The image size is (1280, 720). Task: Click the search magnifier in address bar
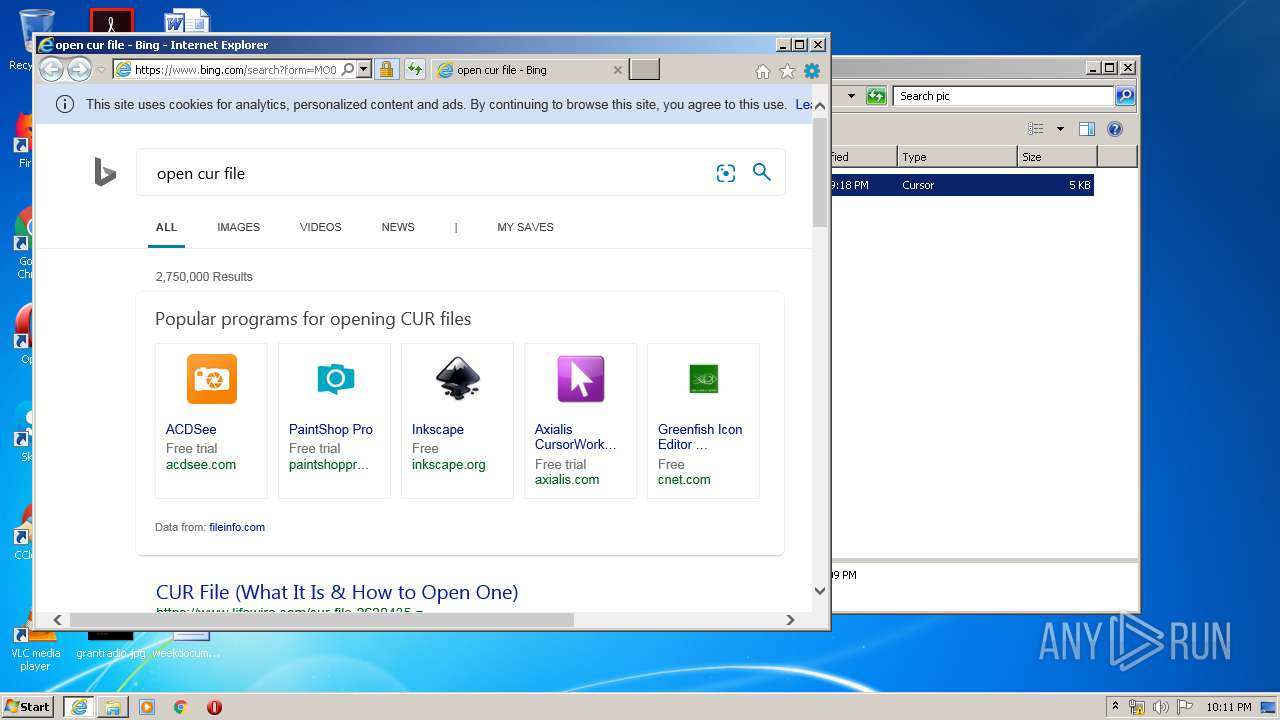[x=348, y=70]
